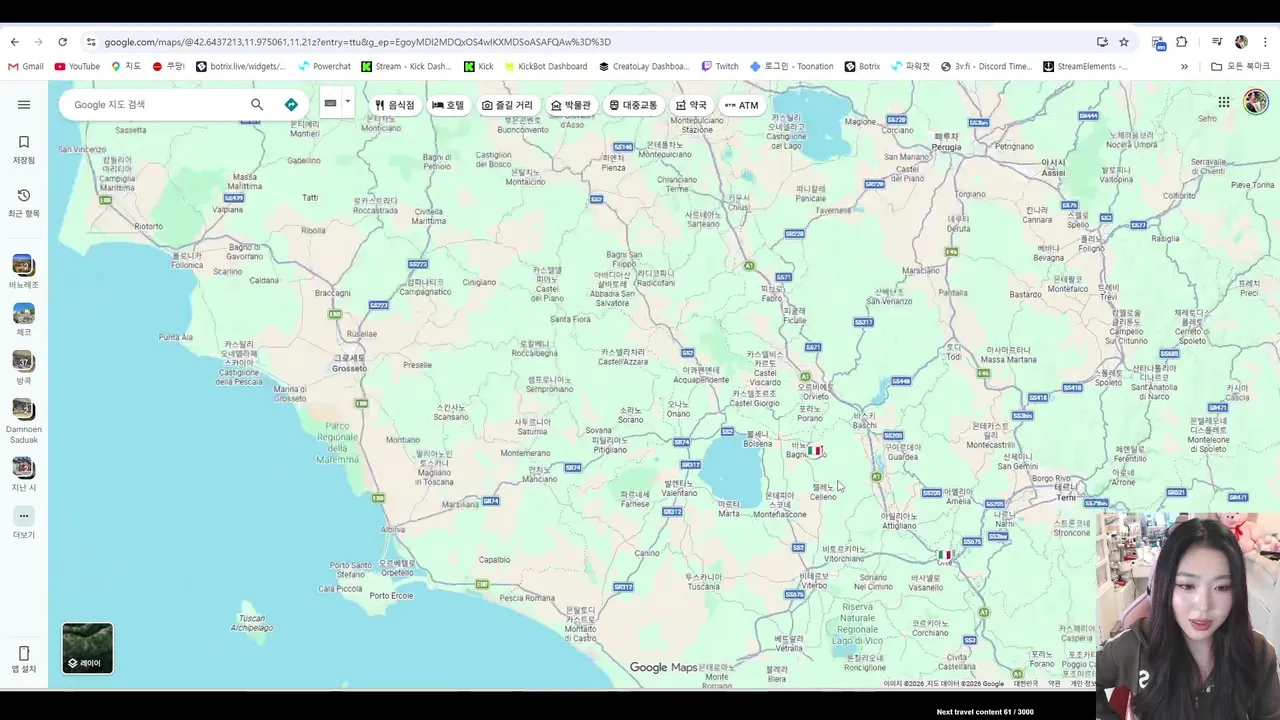The width and height of the screenshot is (1280, 720).
Task: Open the 저장됨 saved places panel
Action: [24, 149]
